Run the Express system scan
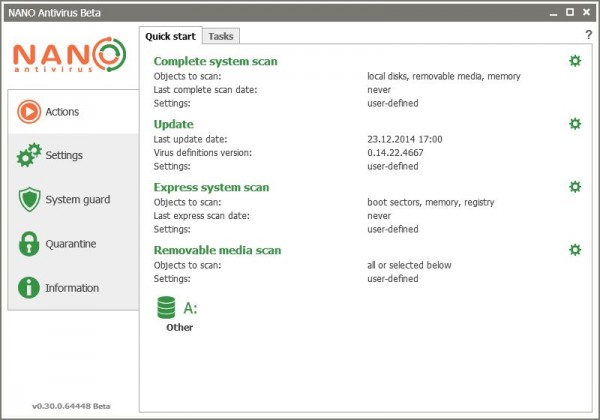Image resolution: width=600 pixels, height=420 pixels. coord(211,187)
